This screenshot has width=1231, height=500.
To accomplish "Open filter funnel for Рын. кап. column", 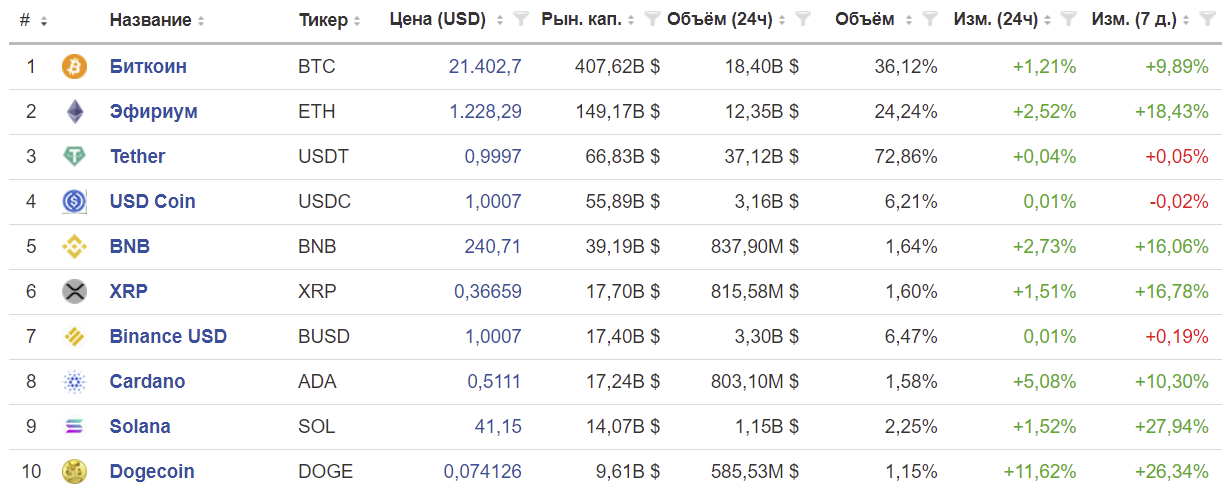I will coord(652,19).
